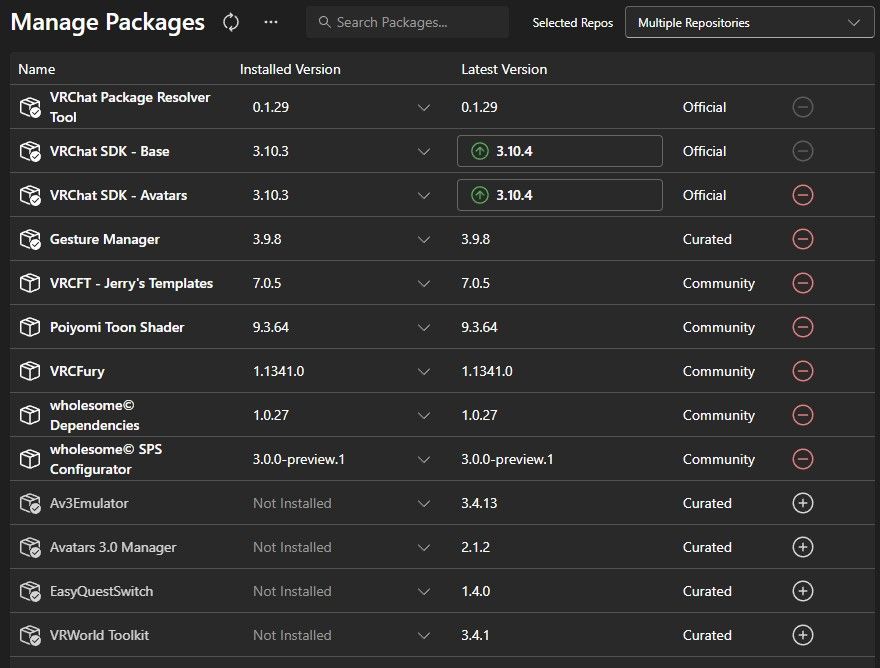Click the Name column header
Screen dimensions: 880x668
click(36, 69)
